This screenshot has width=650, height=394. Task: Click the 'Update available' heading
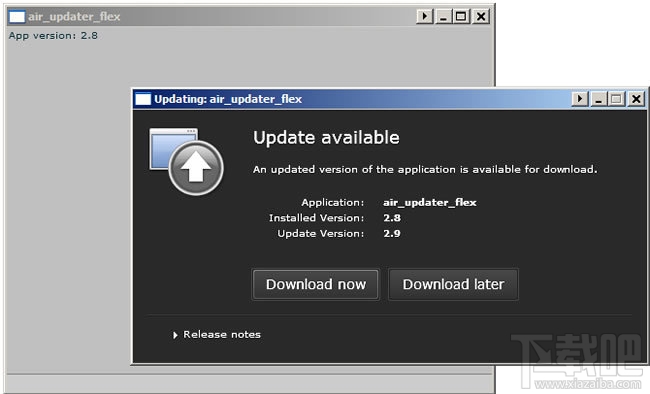point(326,138)
